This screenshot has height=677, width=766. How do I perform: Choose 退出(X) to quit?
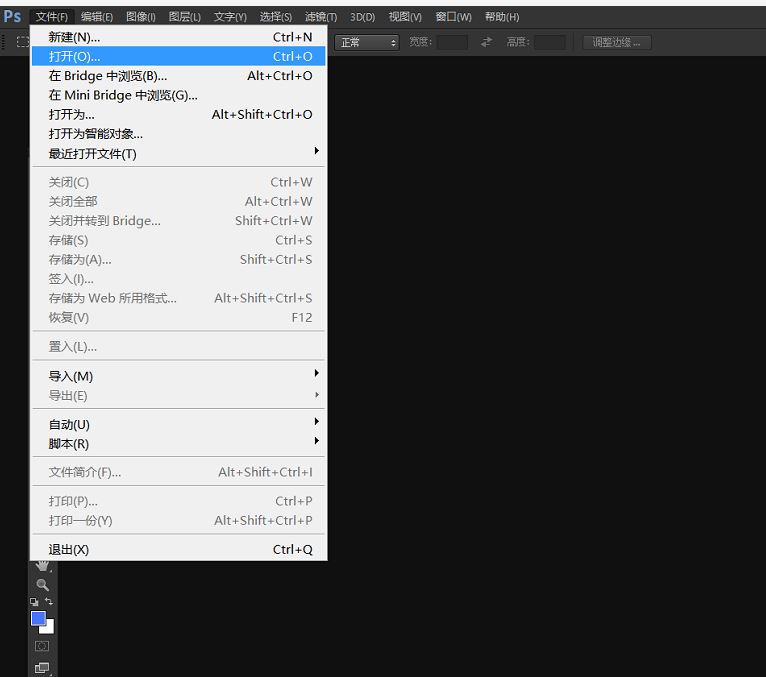pyautogui.click(x=178, y=550)
